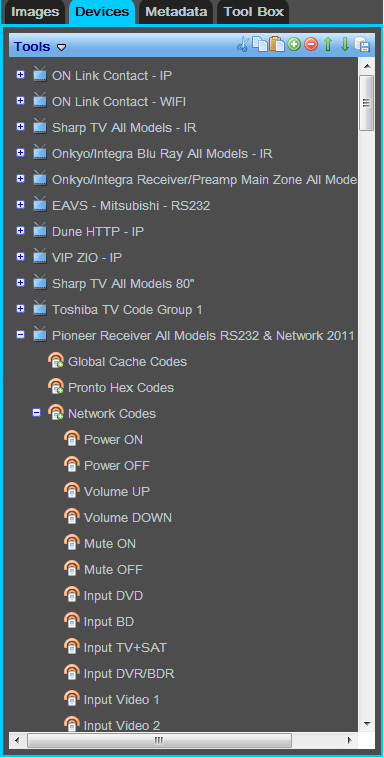Open the Tool Box tab
Image resolution: width=384 pixels, height=758 pixels.
click(253, 12)
